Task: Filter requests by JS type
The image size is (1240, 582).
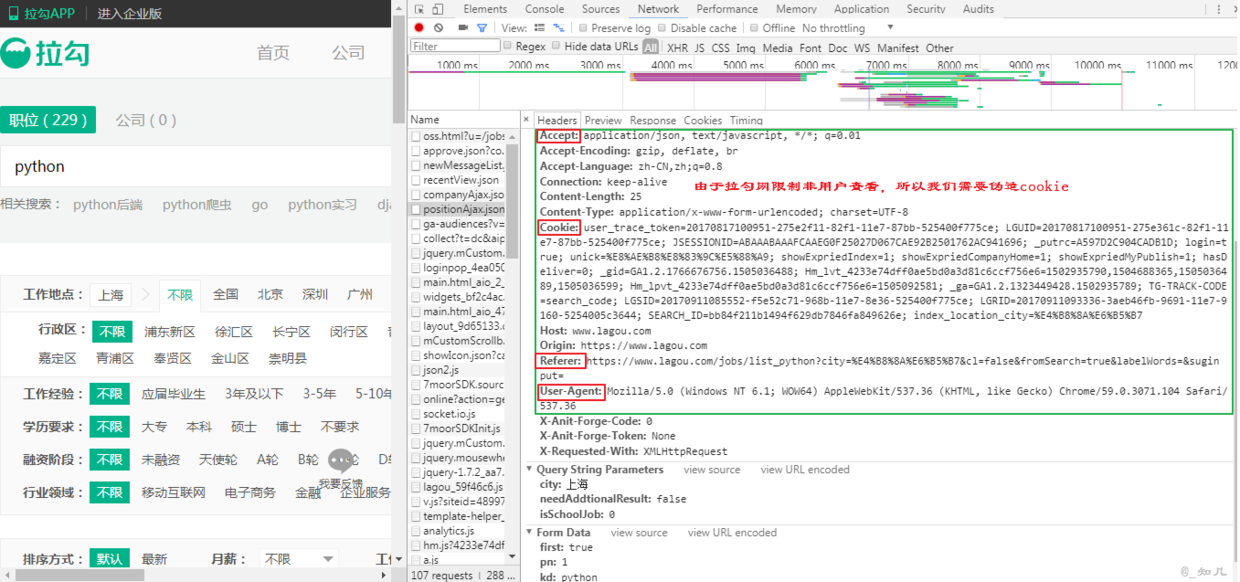Action: 700,47
